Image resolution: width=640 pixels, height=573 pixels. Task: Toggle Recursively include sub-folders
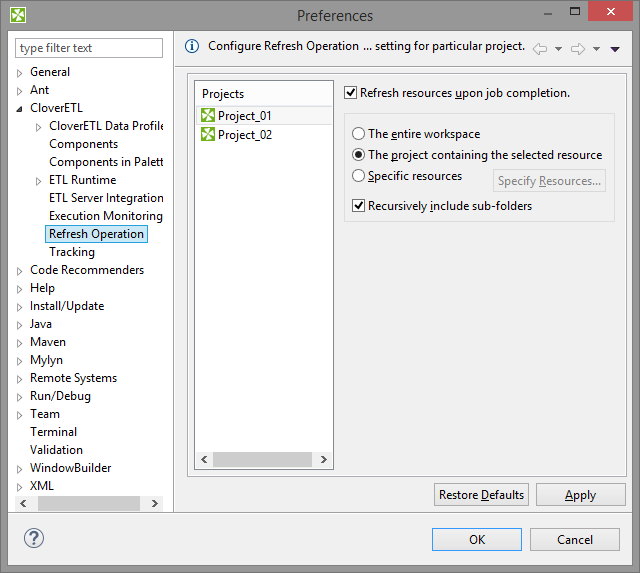pyautogui.click(x=358, y=205)
